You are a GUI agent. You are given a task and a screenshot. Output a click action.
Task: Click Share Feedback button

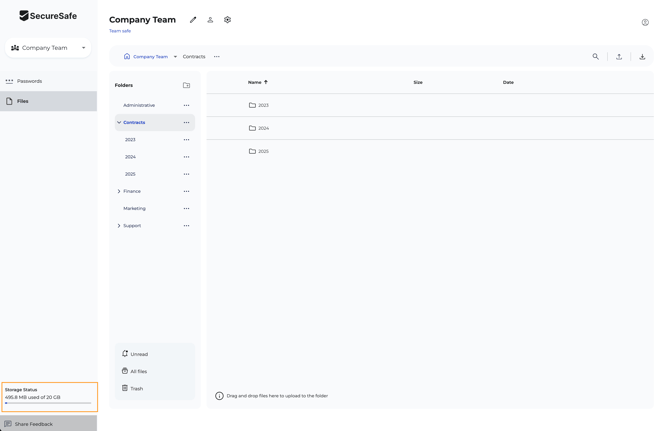33,424
